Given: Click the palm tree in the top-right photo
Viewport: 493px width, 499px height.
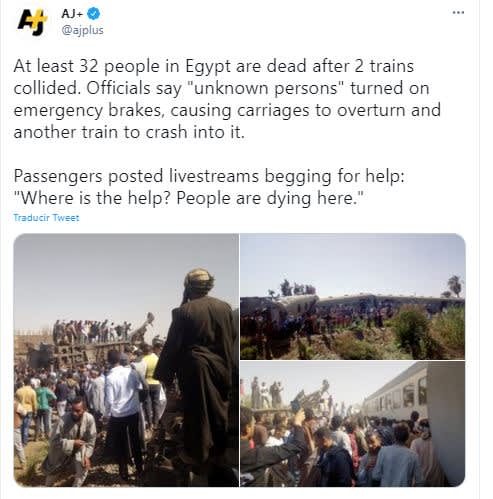Looking at the screenshot, I should click(x=455, y=286).
